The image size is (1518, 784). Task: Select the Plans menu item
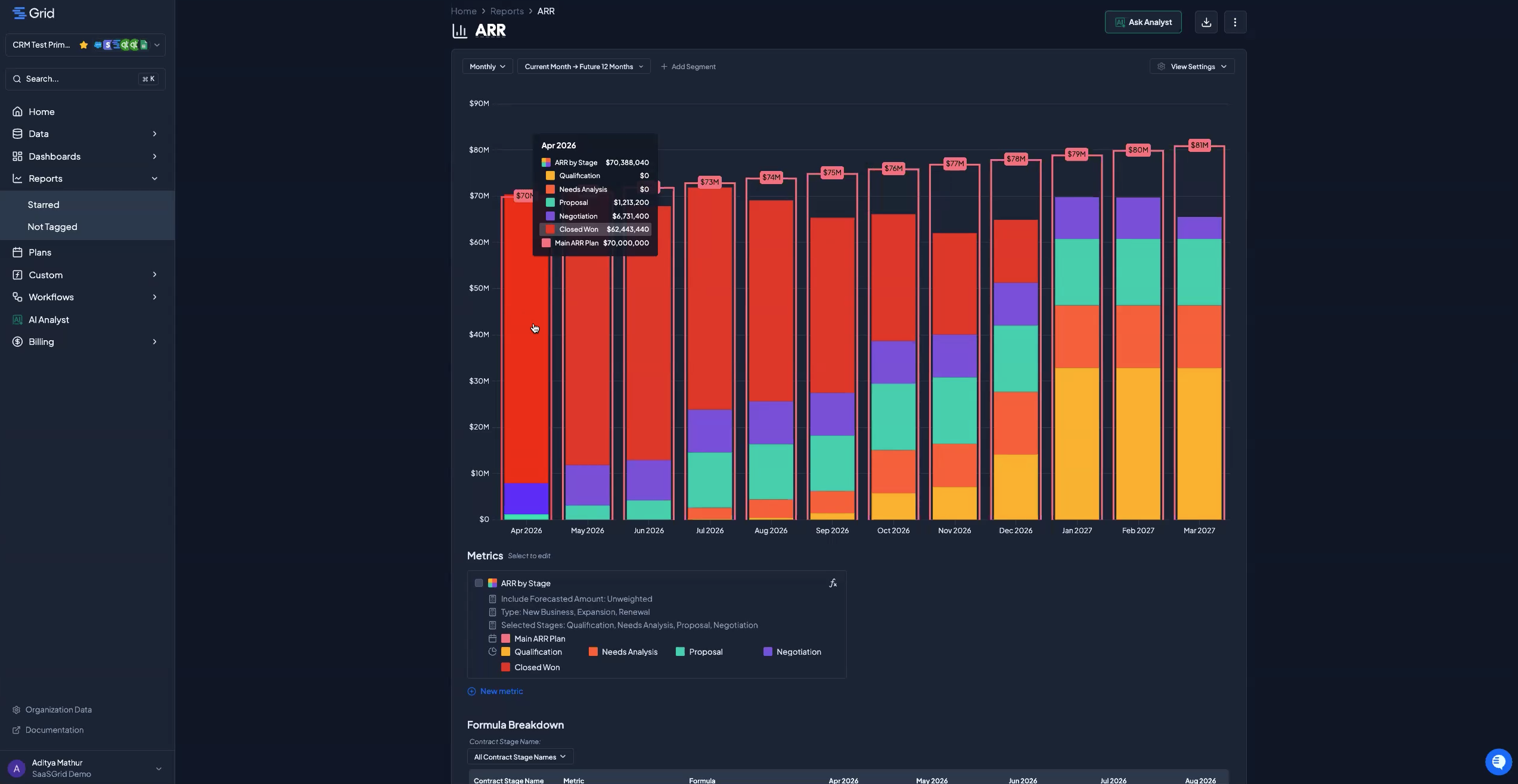(x=40, y=253)
